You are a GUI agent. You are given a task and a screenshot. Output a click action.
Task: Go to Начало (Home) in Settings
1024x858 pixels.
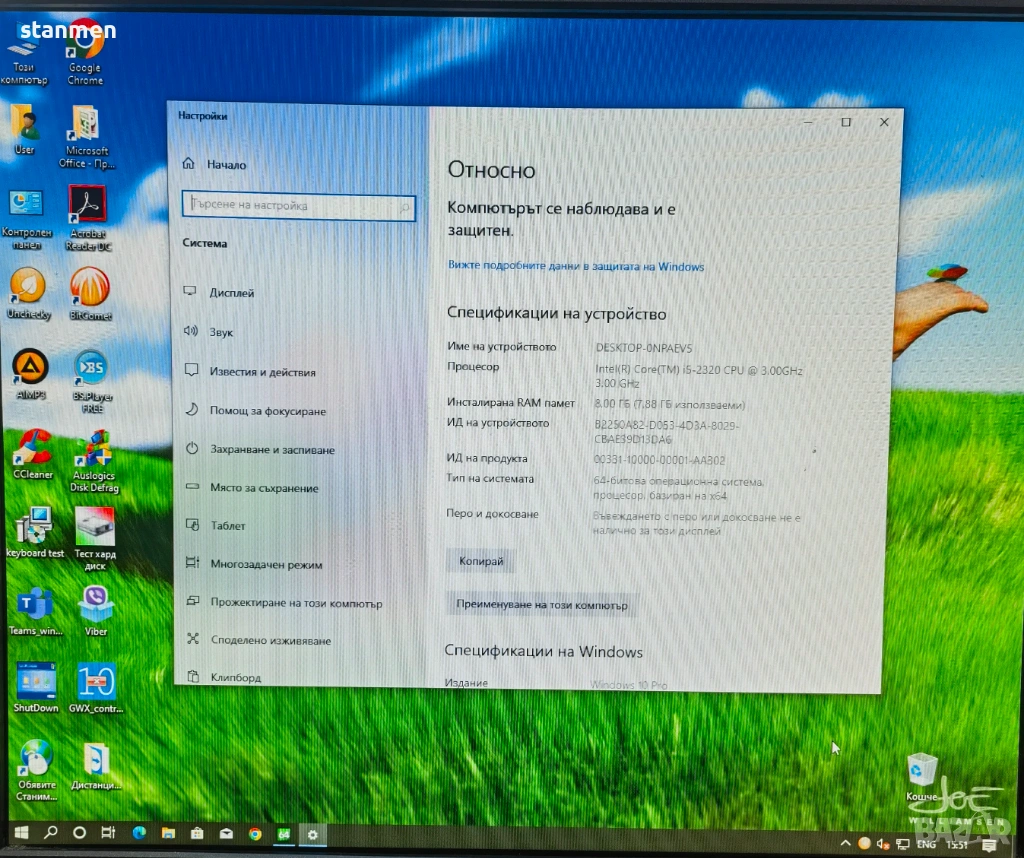tap(227, 165)
